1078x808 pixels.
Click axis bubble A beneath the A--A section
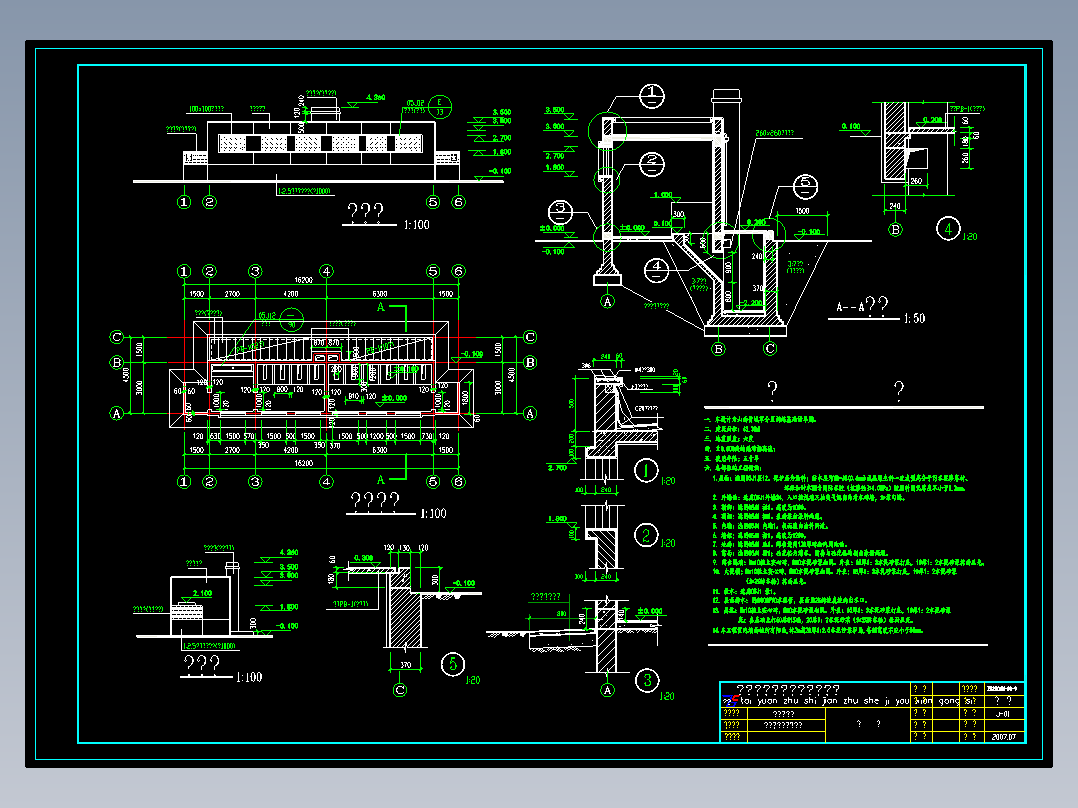click(607, 301)
